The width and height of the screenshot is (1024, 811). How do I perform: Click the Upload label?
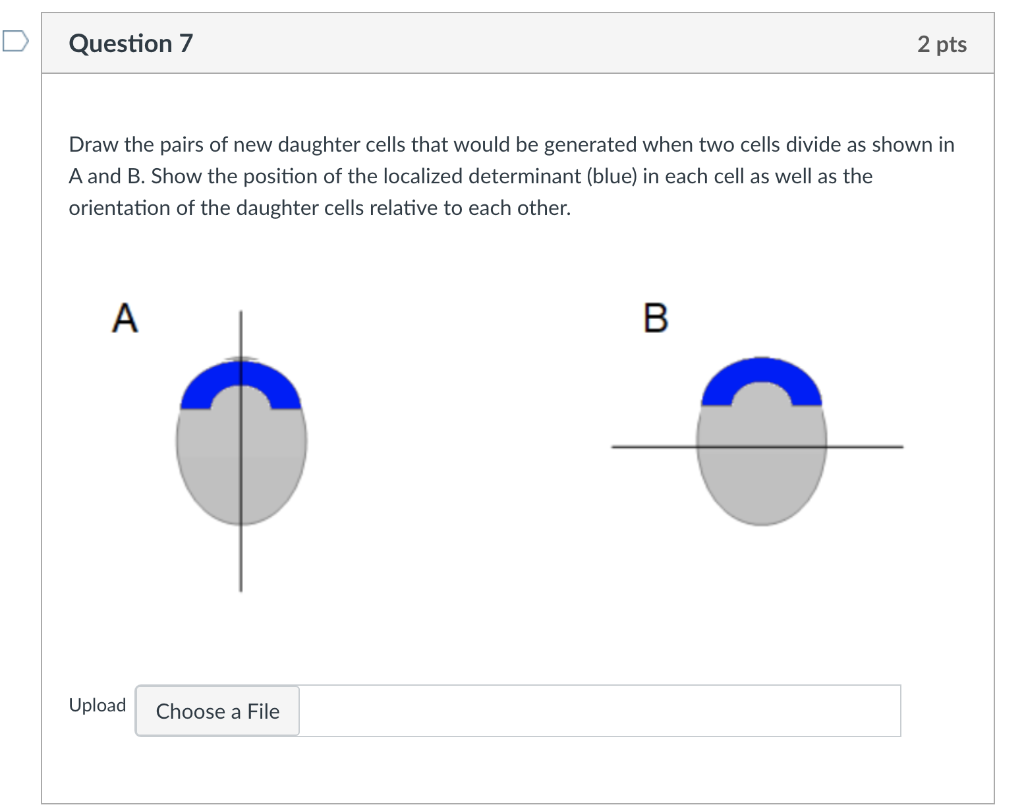[97, 705]
